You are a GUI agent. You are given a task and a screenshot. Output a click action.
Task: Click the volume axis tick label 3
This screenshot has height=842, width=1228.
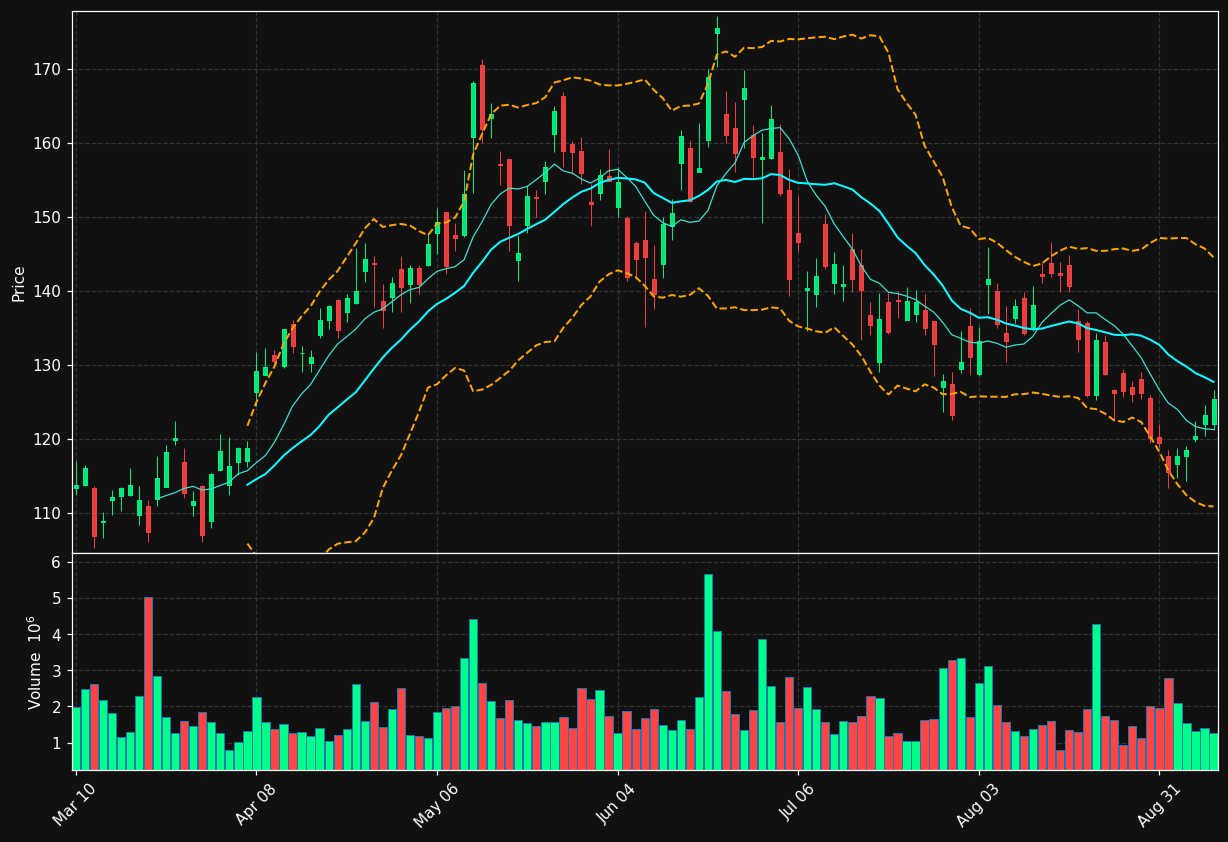(x=57, y=671)
